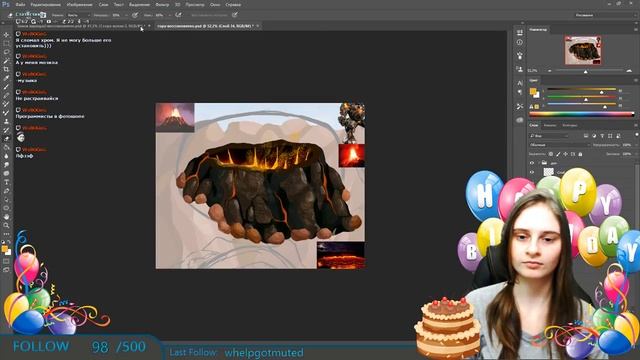640x360 pixels.
Task: Filter layers by adjustment layer icon
Action: [594, 136]
